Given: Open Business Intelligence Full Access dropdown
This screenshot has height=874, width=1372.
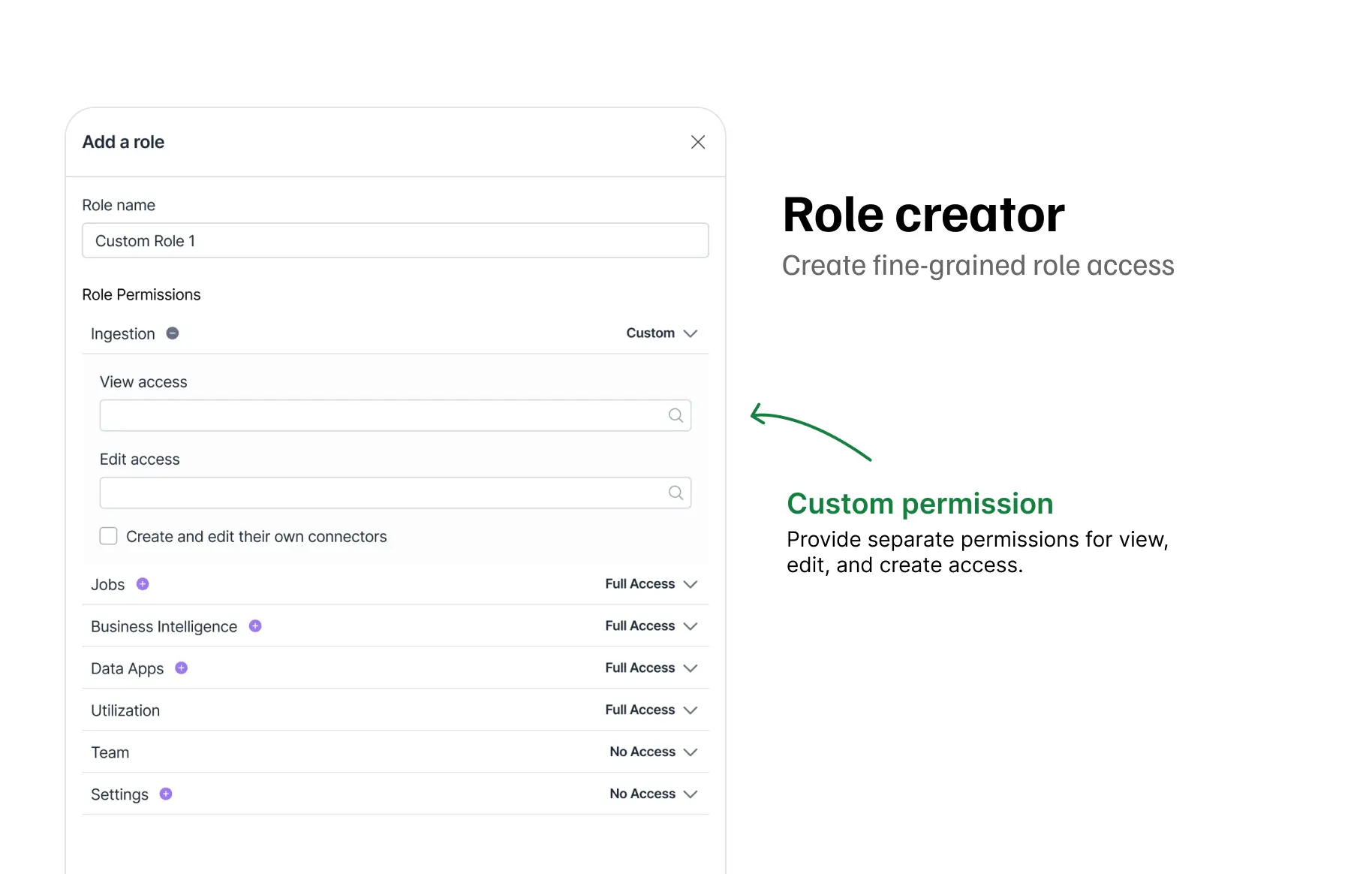Looking at the screenshot, I should click(x=651, y=626).
